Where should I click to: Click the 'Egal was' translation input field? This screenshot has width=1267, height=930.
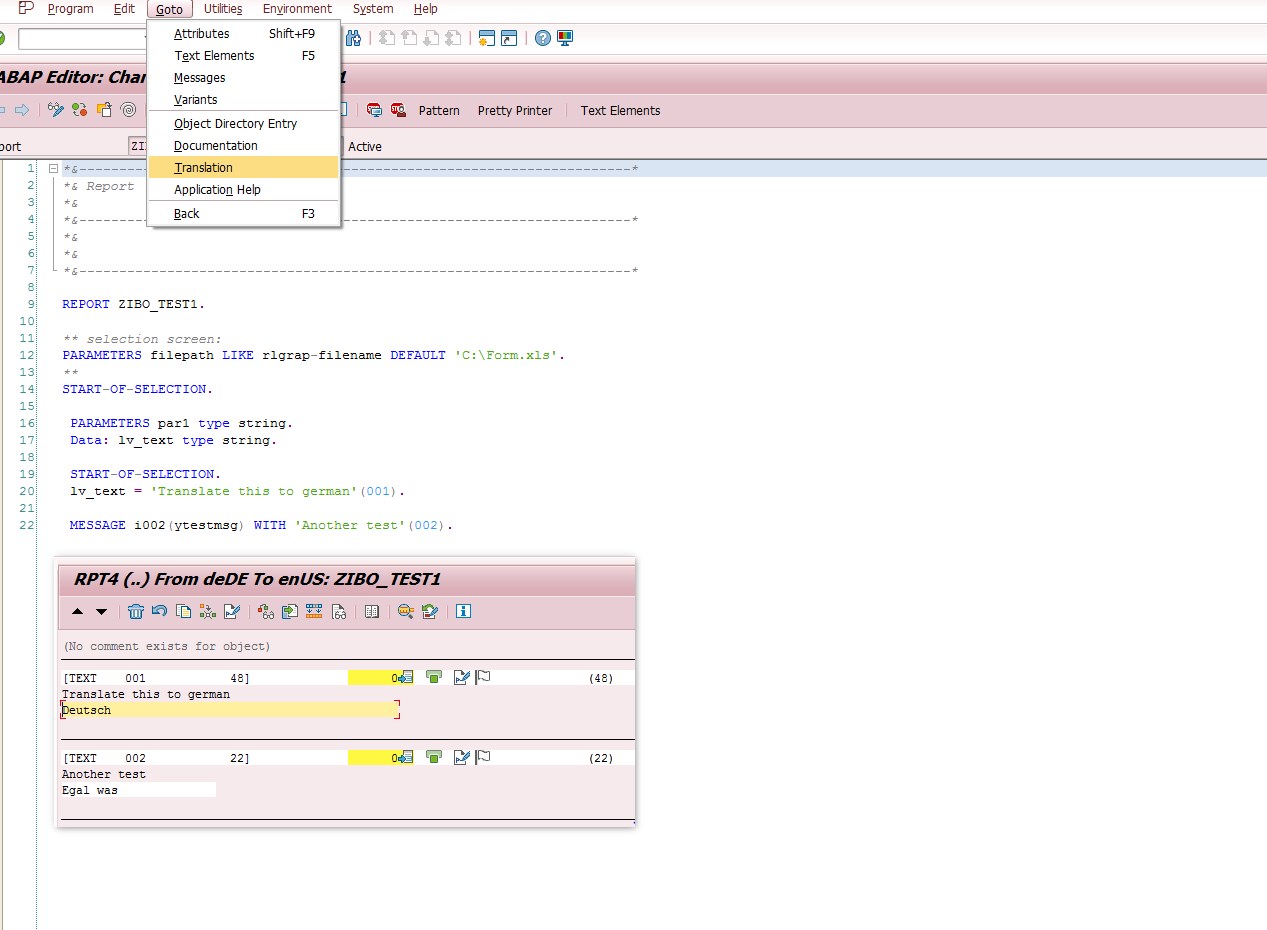(138, 790)
